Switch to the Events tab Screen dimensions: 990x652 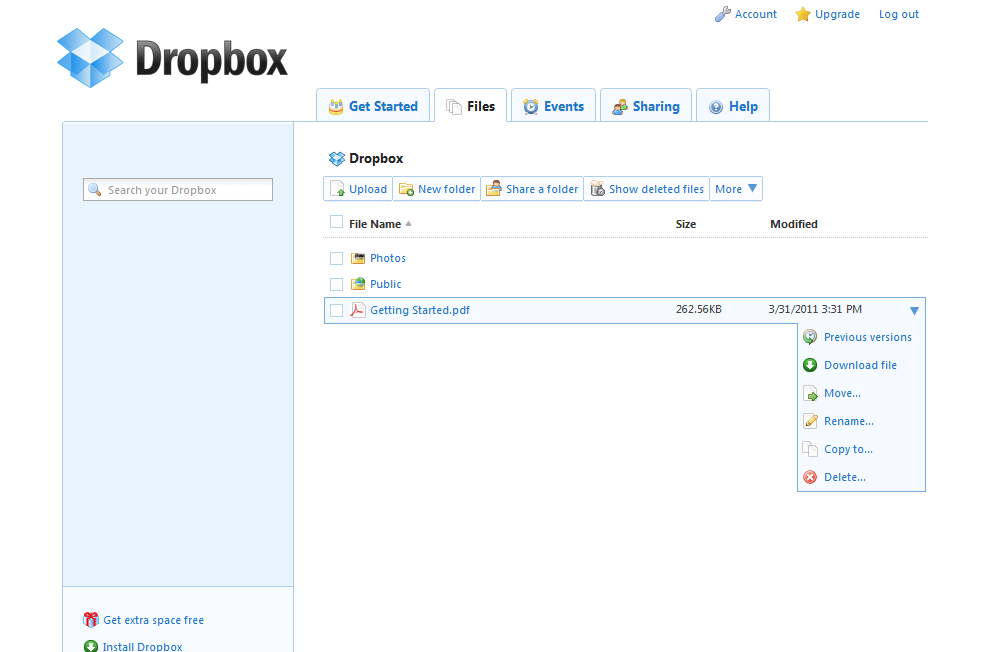(x=554, y=106)
